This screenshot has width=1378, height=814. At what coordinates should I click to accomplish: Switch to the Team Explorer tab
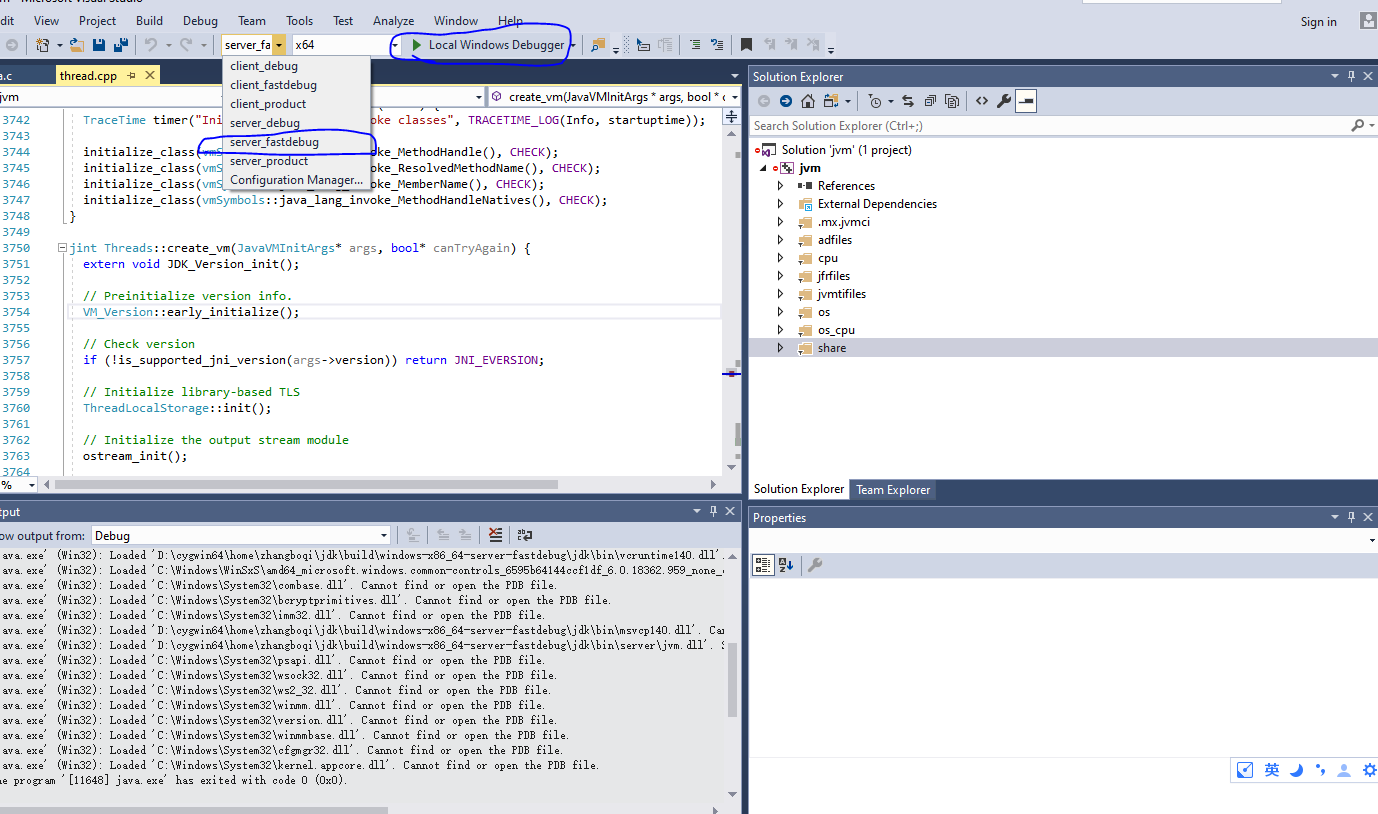(893, 490)
